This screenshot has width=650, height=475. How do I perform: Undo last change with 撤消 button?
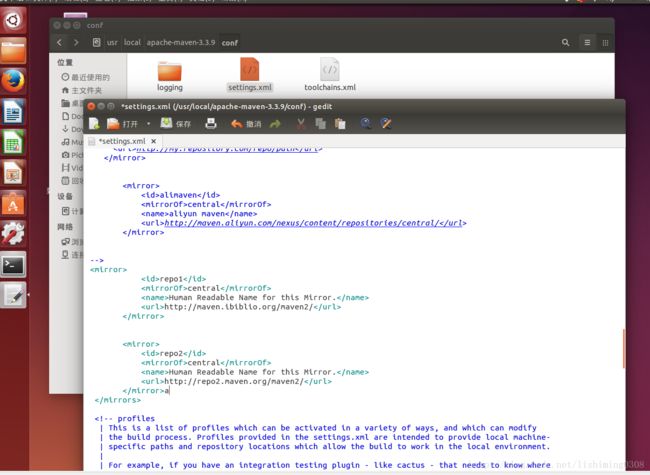tap(246, 124)
